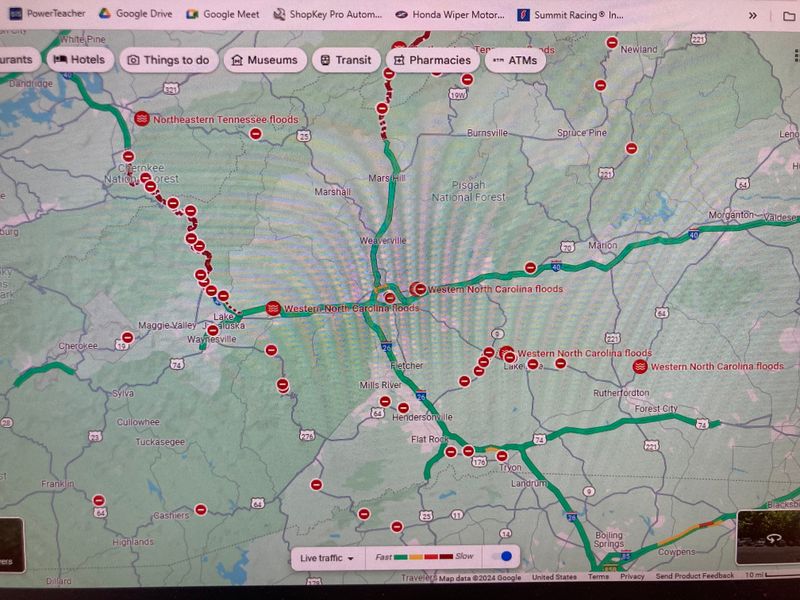Click road closure icon near Newland
The width and height of the screenshot is (800, 600).
612,42
